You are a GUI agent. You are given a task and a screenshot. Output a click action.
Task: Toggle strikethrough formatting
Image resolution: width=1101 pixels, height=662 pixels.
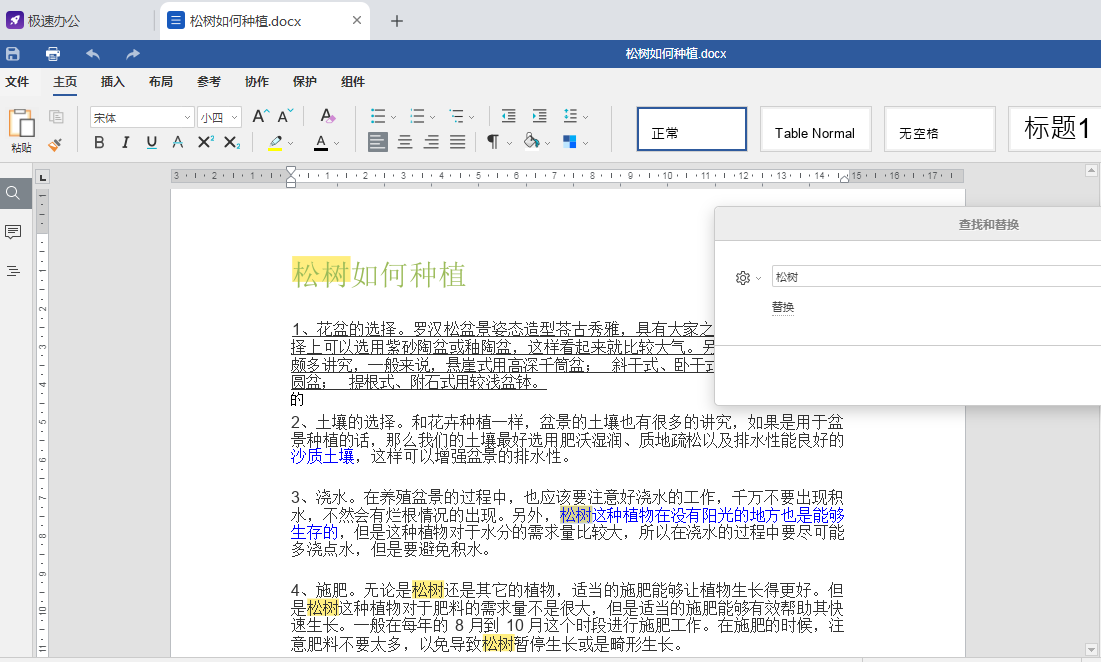[178, 143]
